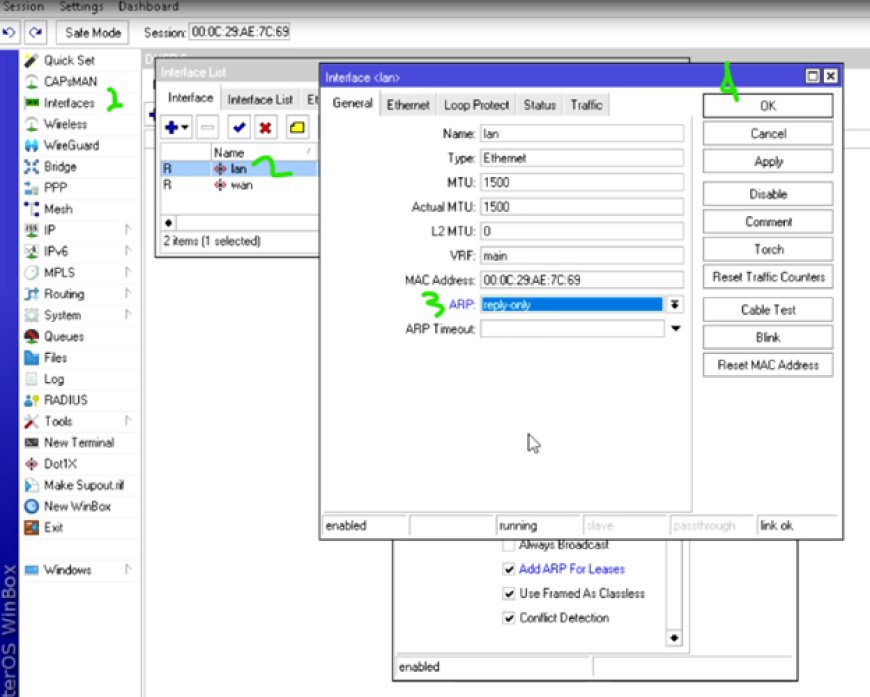Click the Name column header

point(264,152)
